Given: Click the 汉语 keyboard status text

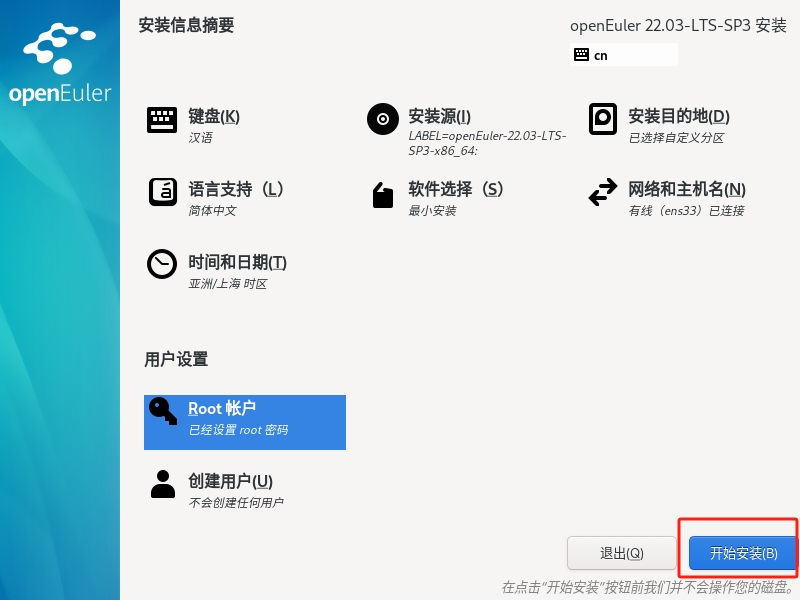Looking at the screenshot, I should click(x=201, y=138).
